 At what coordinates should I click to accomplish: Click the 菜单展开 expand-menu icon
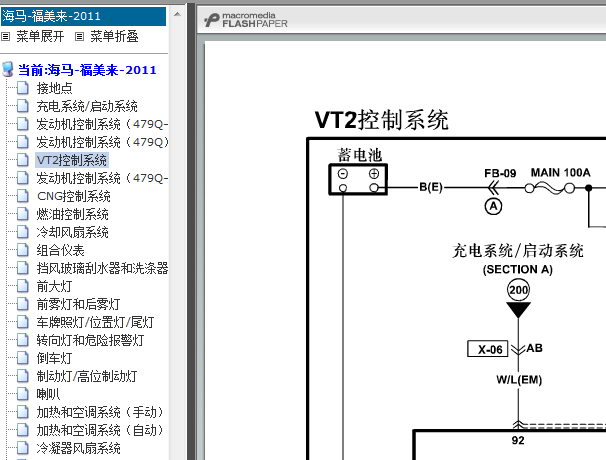tap(5, 37)
